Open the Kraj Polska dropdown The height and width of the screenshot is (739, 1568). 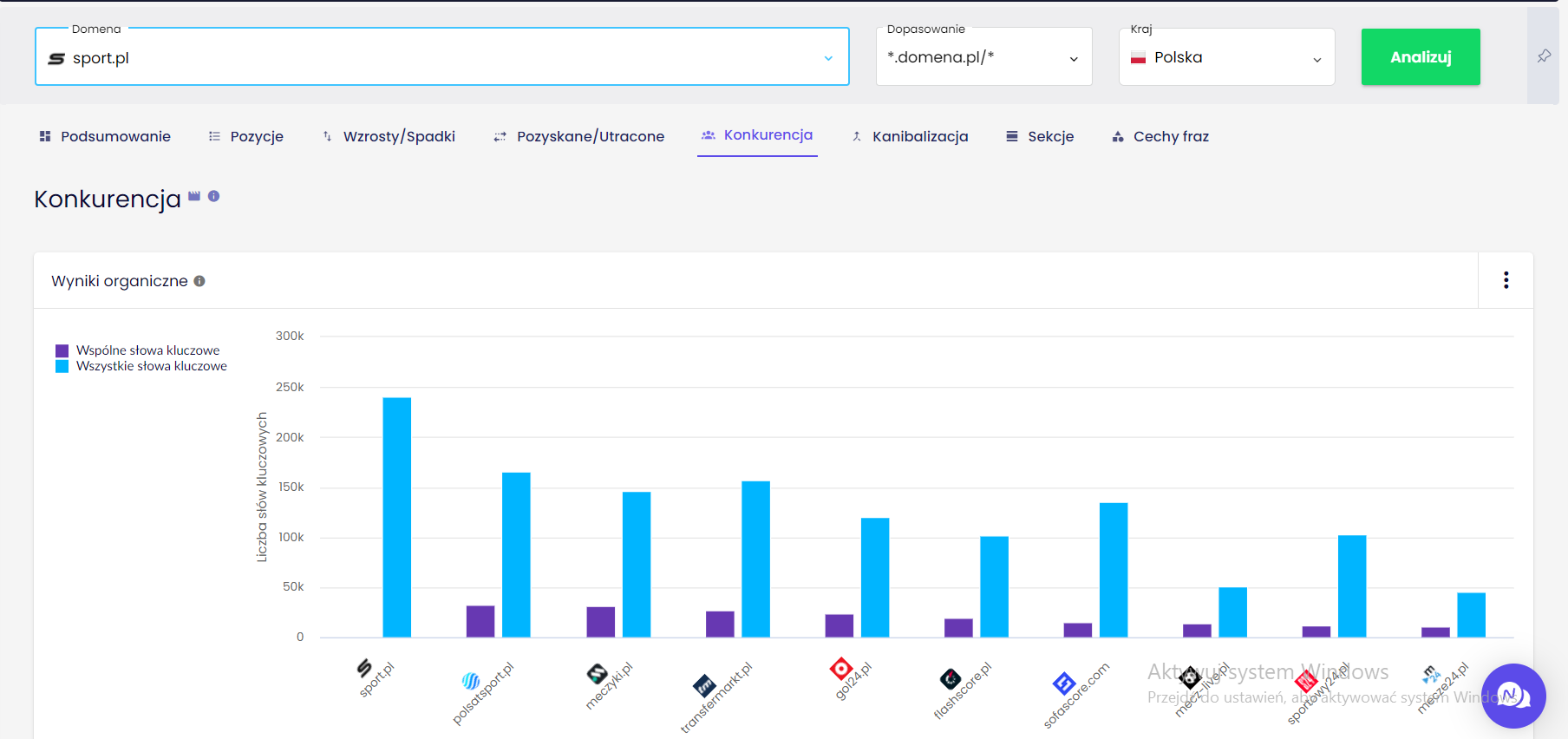click(x=1226, y=57)
